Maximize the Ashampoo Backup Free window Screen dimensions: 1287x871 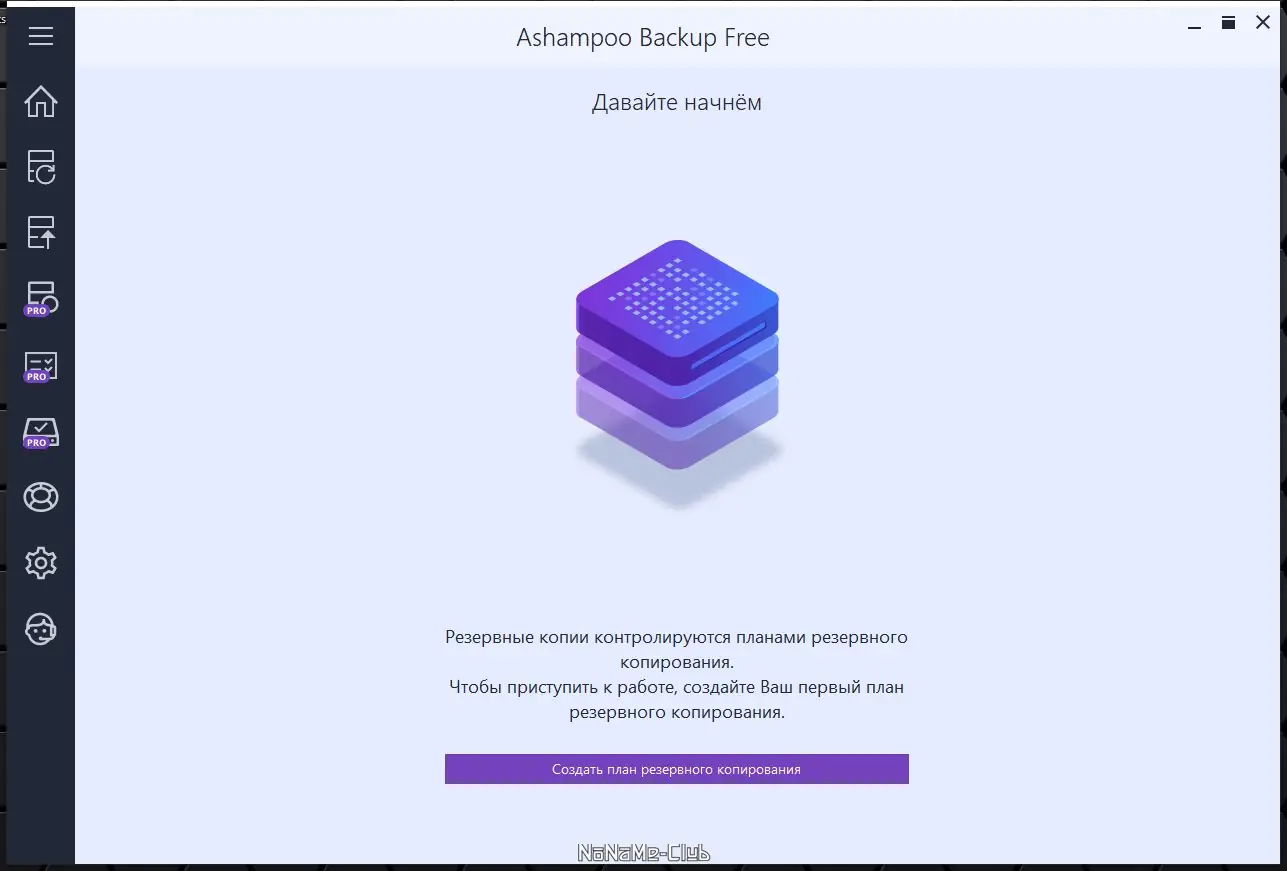coord(1228,23)
